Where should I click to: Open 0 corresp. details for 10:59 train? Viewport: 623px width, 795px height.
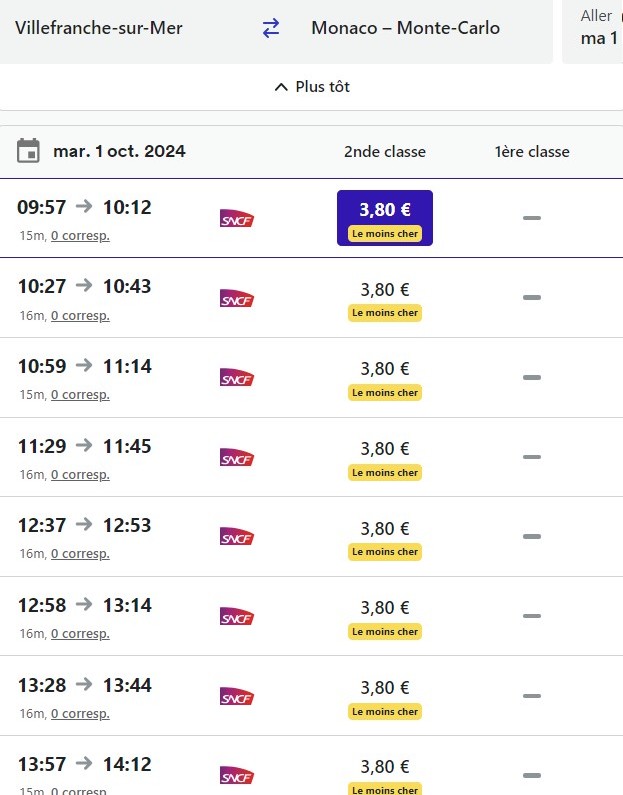(80, 395)
